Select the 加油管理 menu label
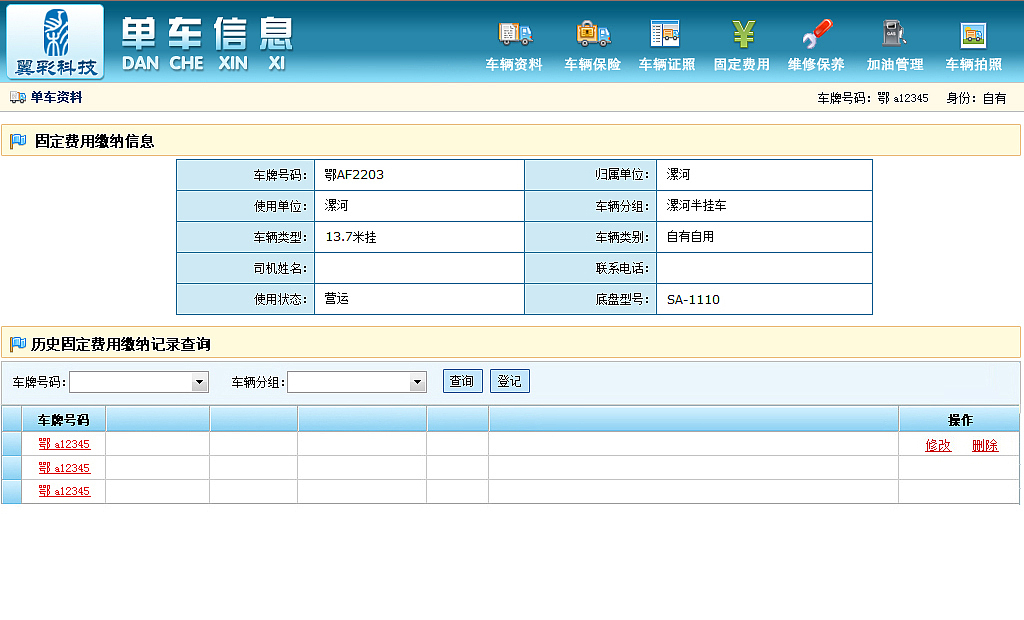This screenshot has height=620, width=1024. (895, 65)
